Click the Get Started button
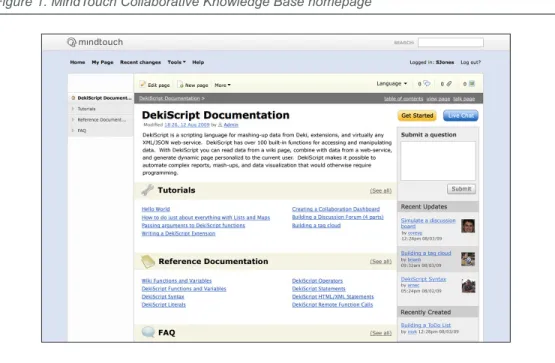555x363 pixels. coord(417,116)
